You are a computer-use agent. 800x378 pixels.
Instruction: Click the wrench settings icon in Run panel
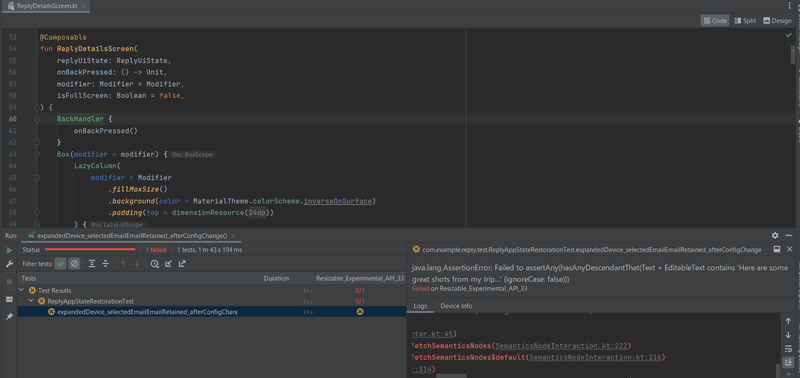[9, 264]
